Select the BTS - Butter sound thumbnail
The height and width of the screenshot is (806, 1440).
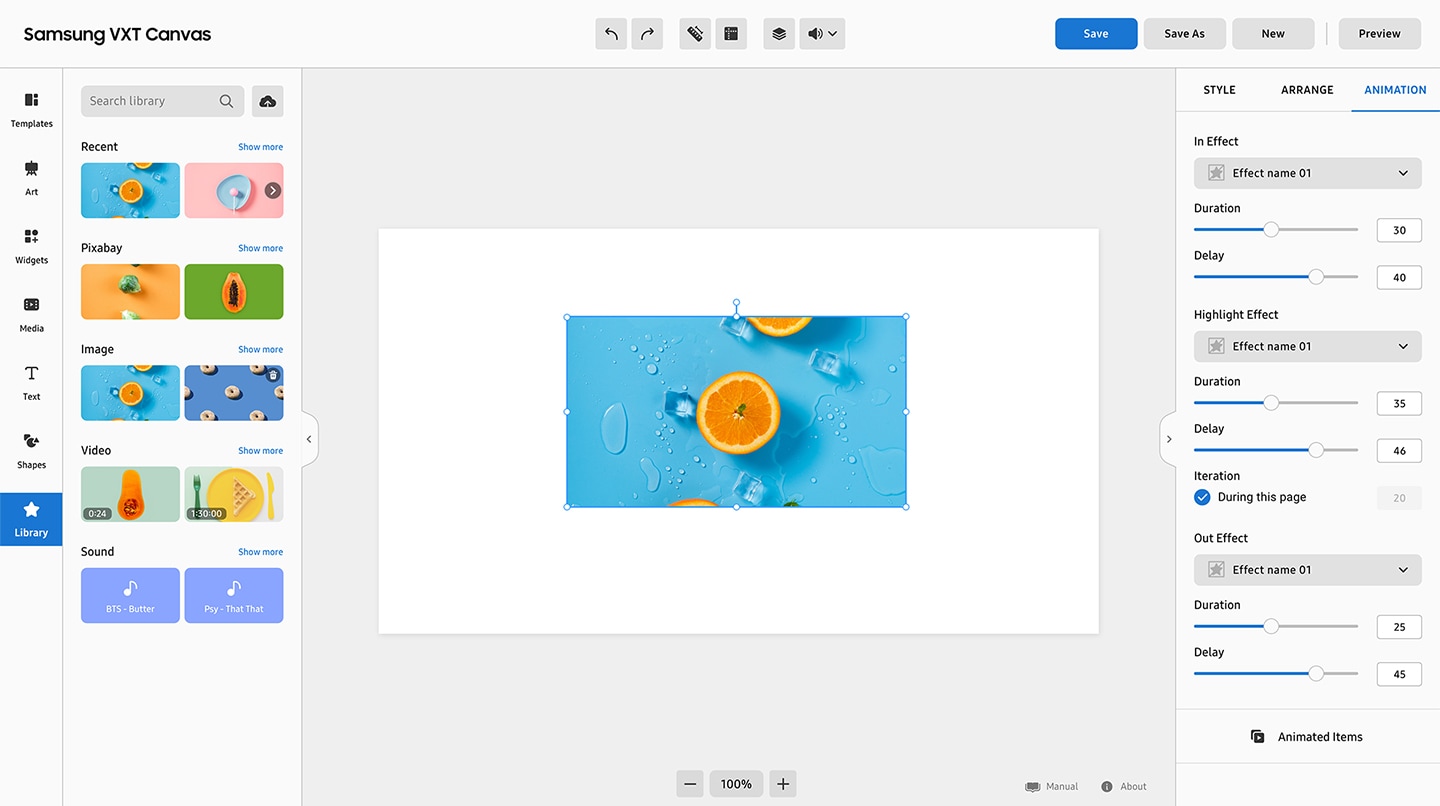130,596
